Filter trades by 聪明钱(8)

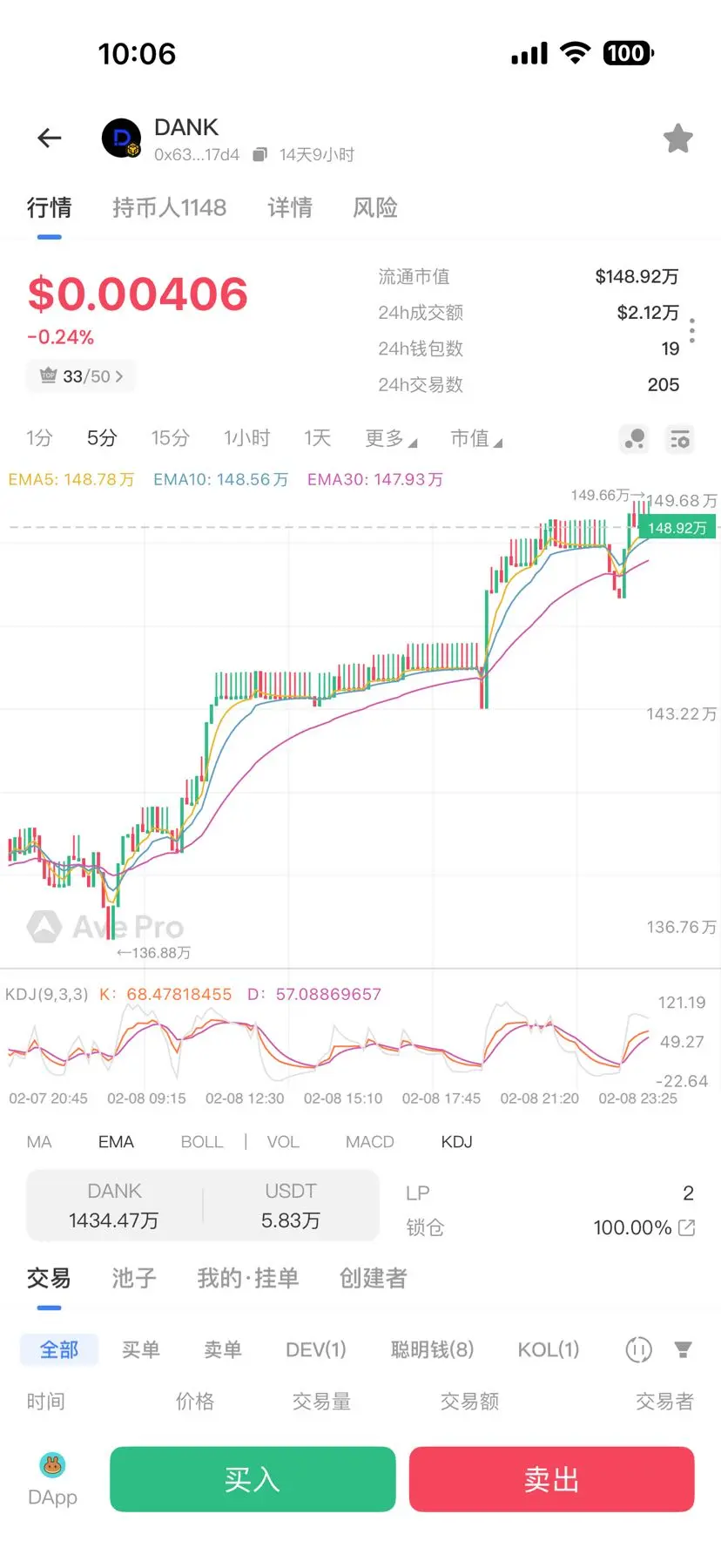(x=433, y=1349)
